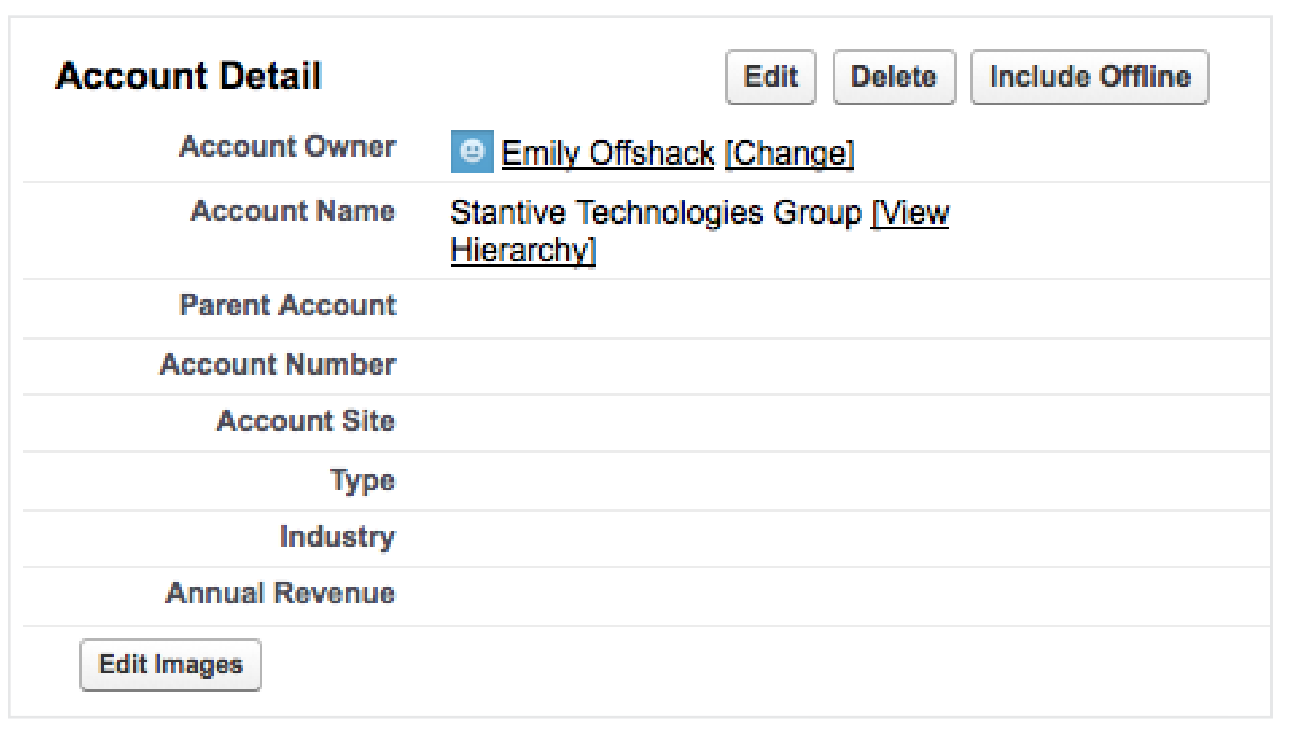Click the Account Owner field label
This screenshot has height=744, width=1292.
(287, 147)
